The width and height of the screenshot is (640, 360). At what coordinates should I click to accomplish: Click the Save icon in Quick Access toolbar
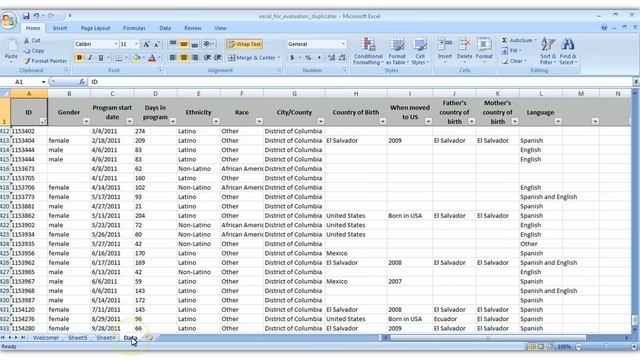(26, 16)
